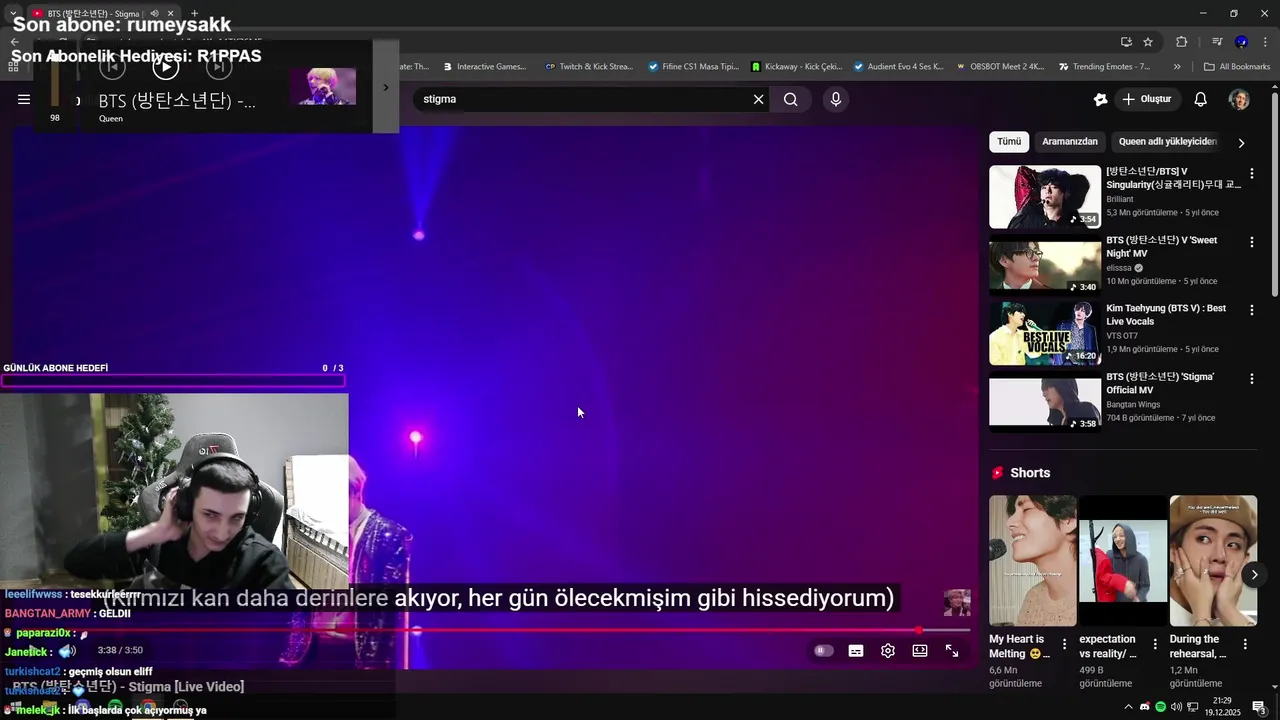
Task: Open options for 'Sweet Night' MV
Action: point(1251,242)
